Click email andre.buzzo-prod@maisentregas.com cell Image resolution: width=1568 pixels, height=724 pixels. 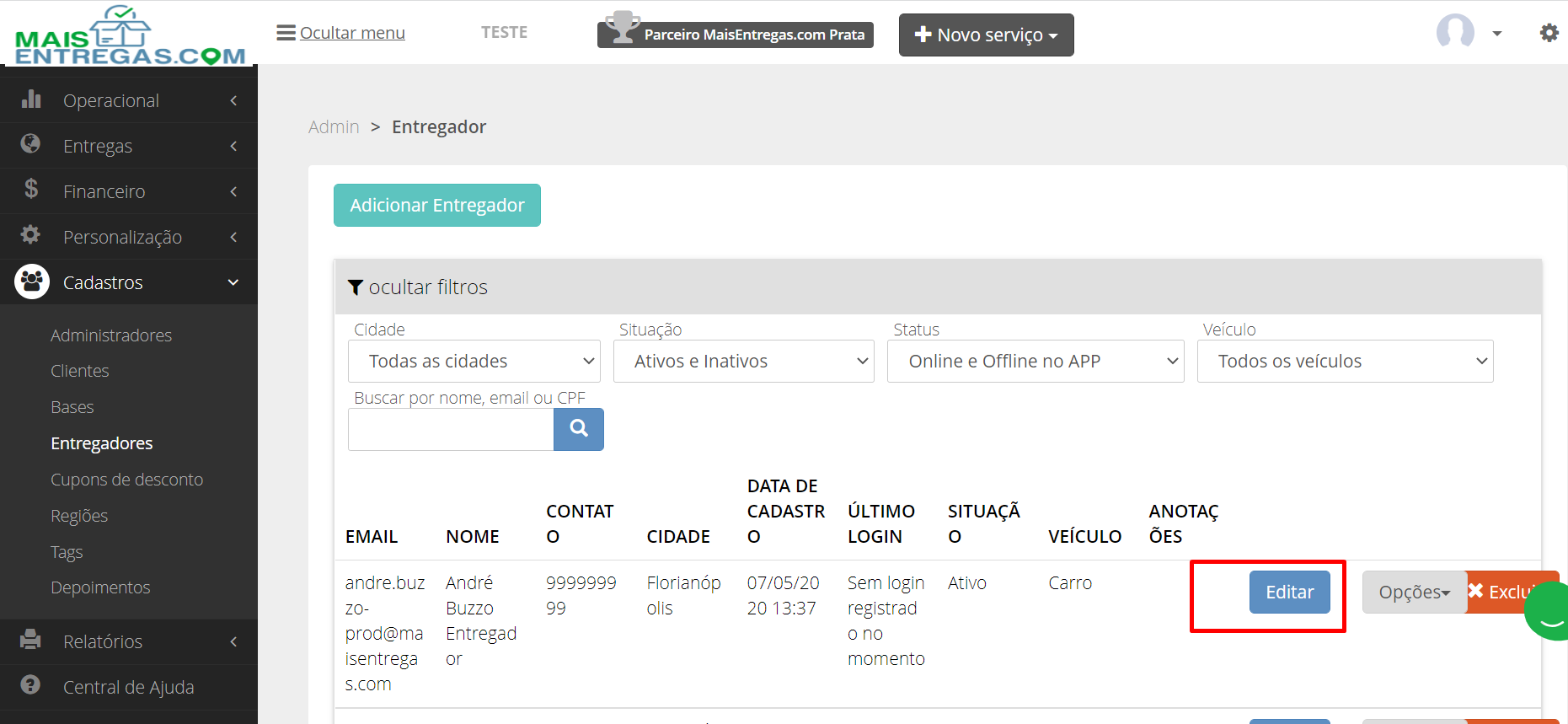click(x=385, y=633)
